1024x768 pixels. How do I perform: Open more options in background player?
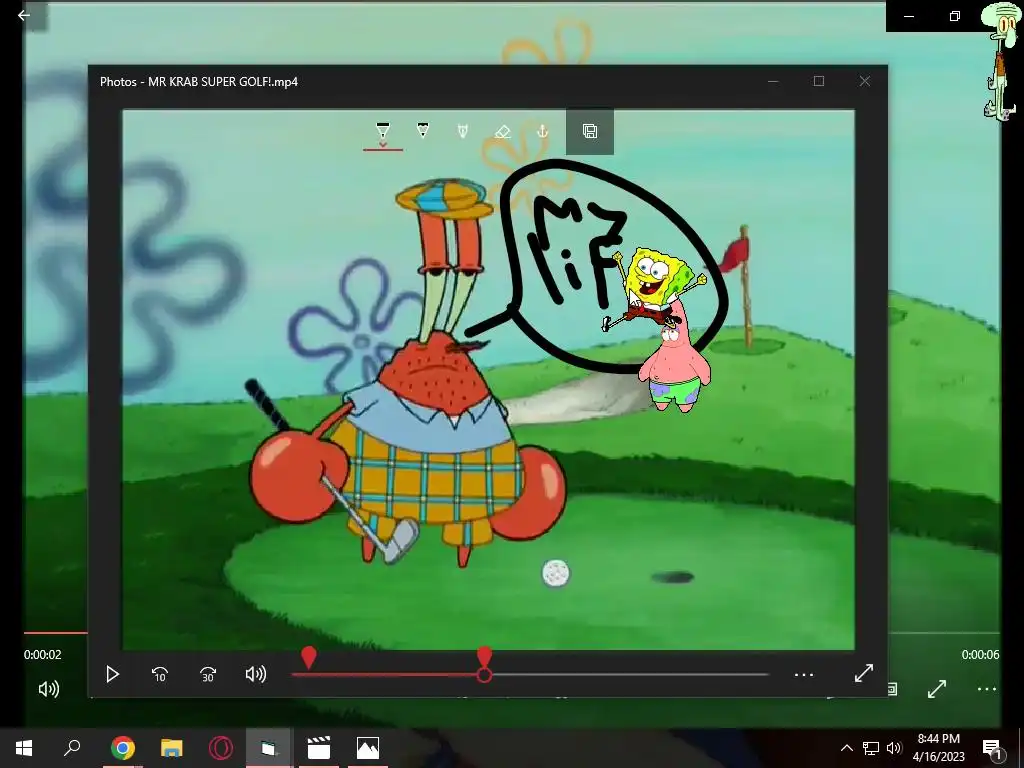coord(986,688)
